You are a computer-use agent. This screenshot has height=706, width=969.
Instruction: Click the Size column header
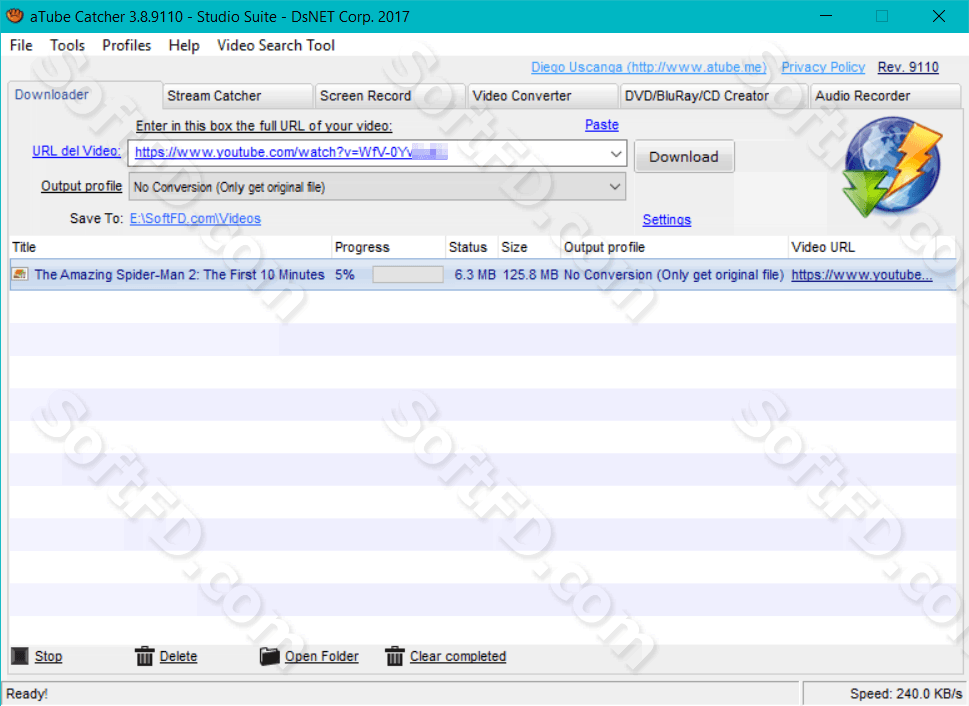pos(528,247)
